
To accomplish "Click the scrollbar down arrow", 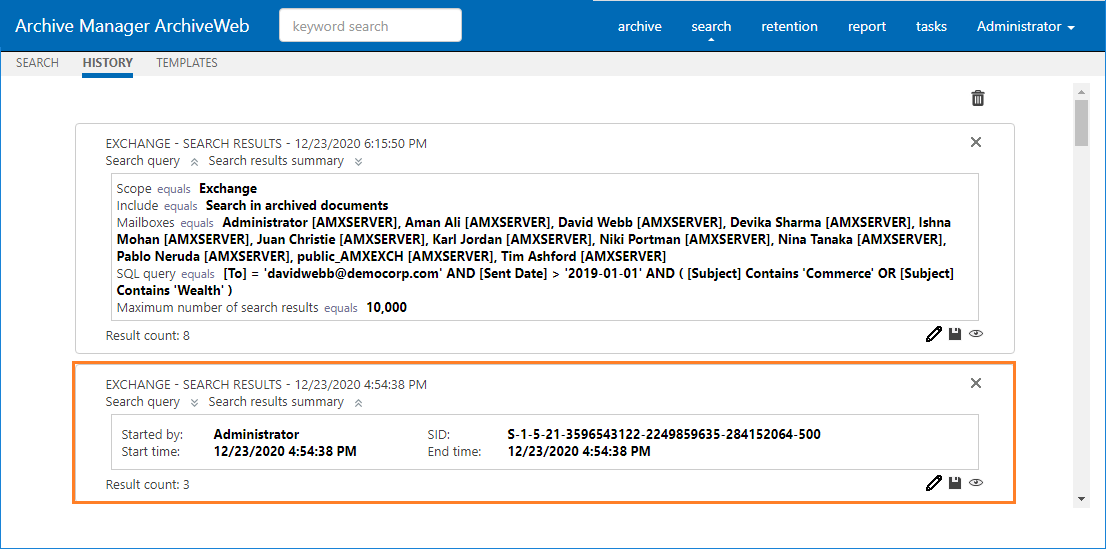I will tap(1081, 498).
